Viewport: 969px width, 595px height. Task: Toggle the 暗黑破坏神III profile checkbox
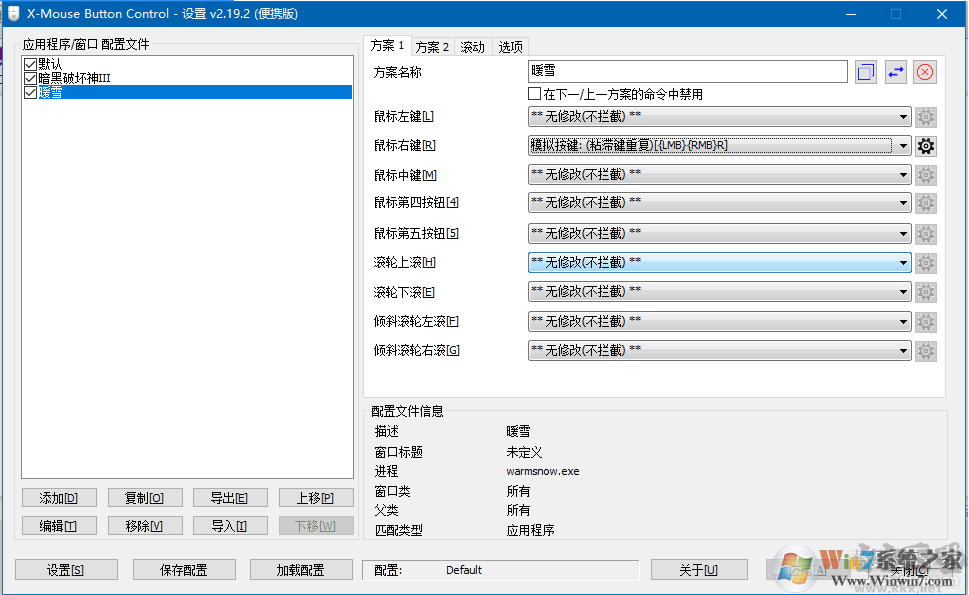coord(30,77)
